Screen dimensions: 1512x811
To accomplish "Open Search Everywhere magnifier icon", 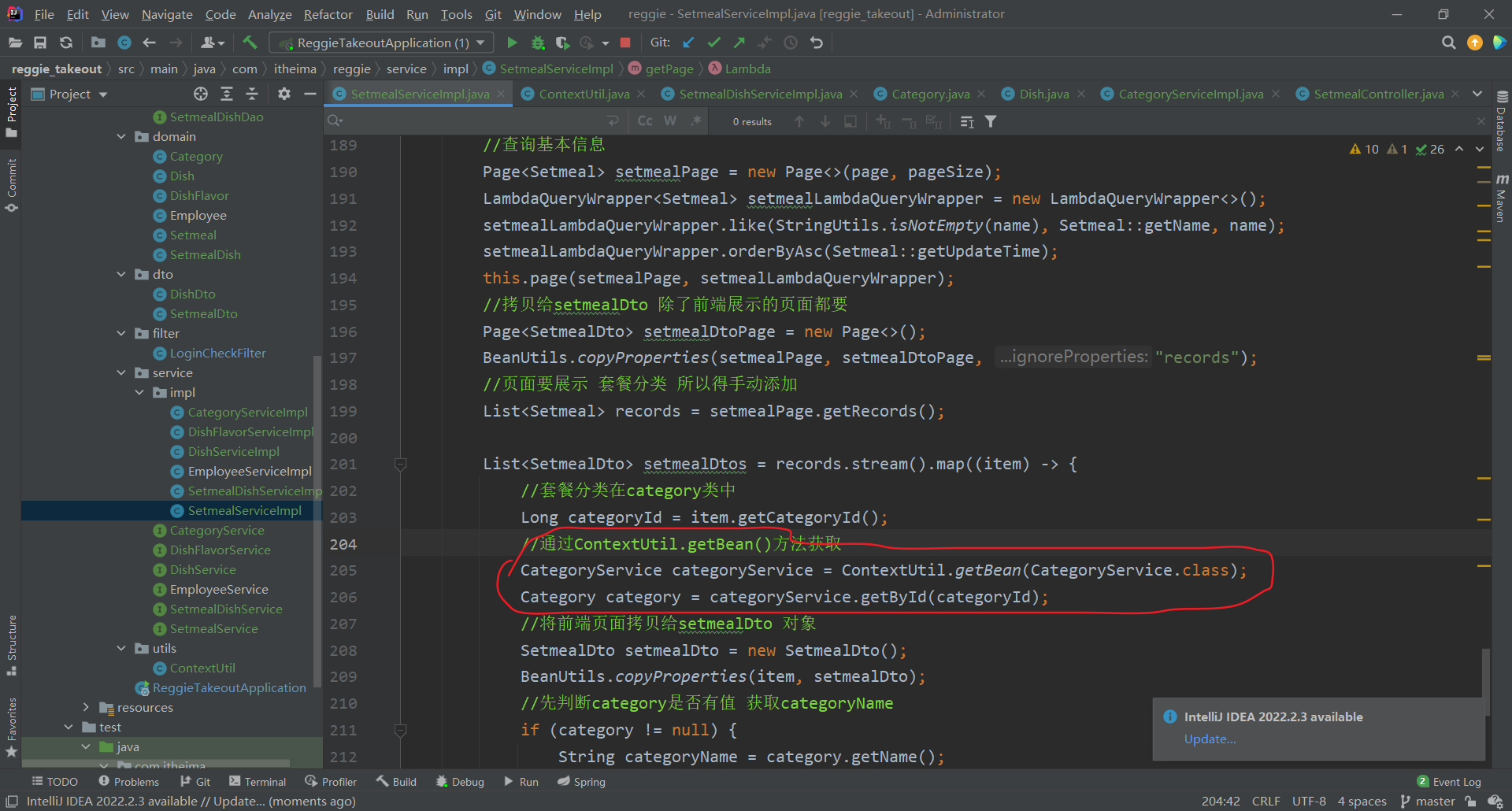I will (x=1448, y=43).
